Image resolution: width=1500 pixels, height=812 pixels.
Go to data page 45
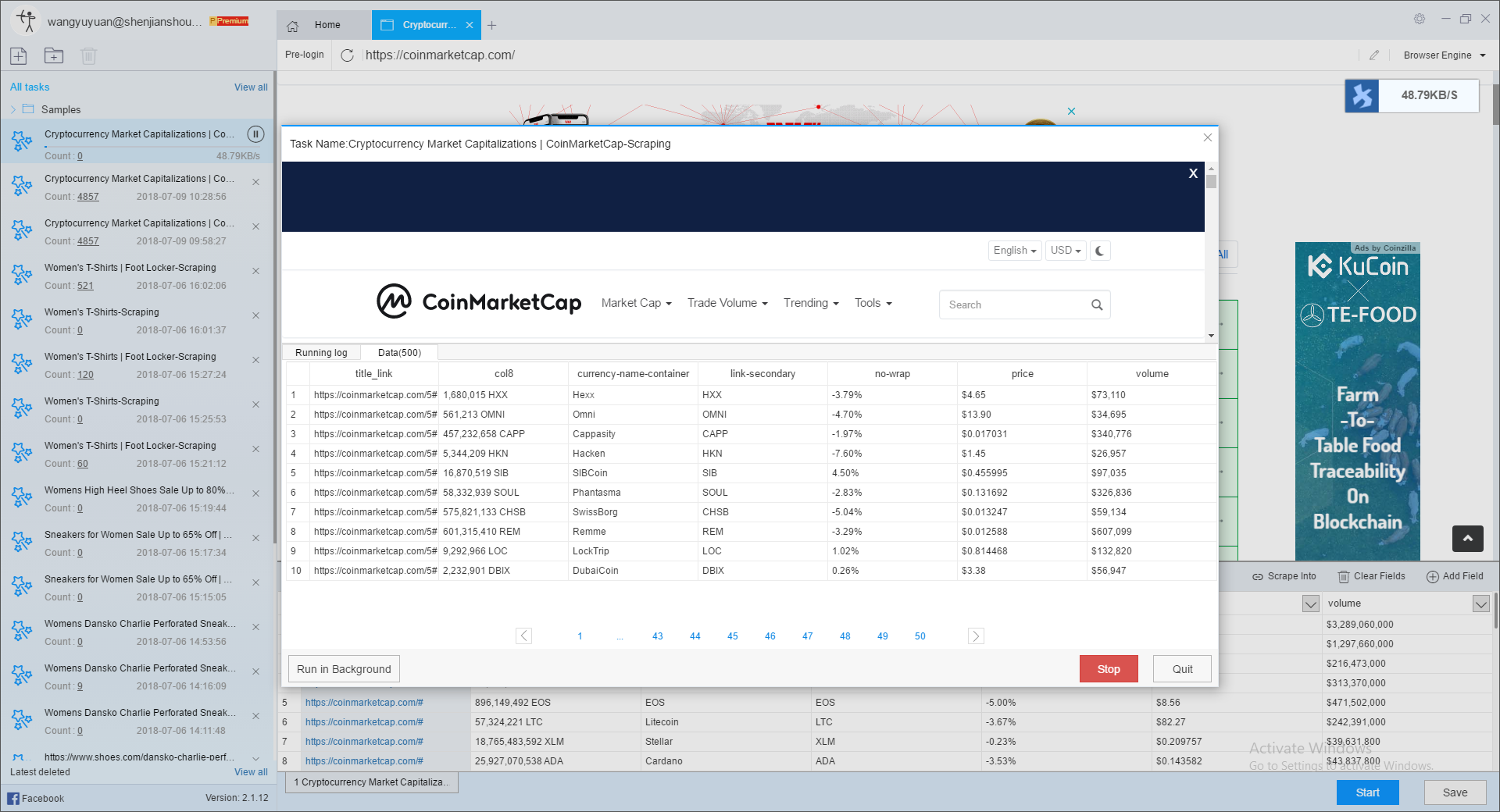733,636
